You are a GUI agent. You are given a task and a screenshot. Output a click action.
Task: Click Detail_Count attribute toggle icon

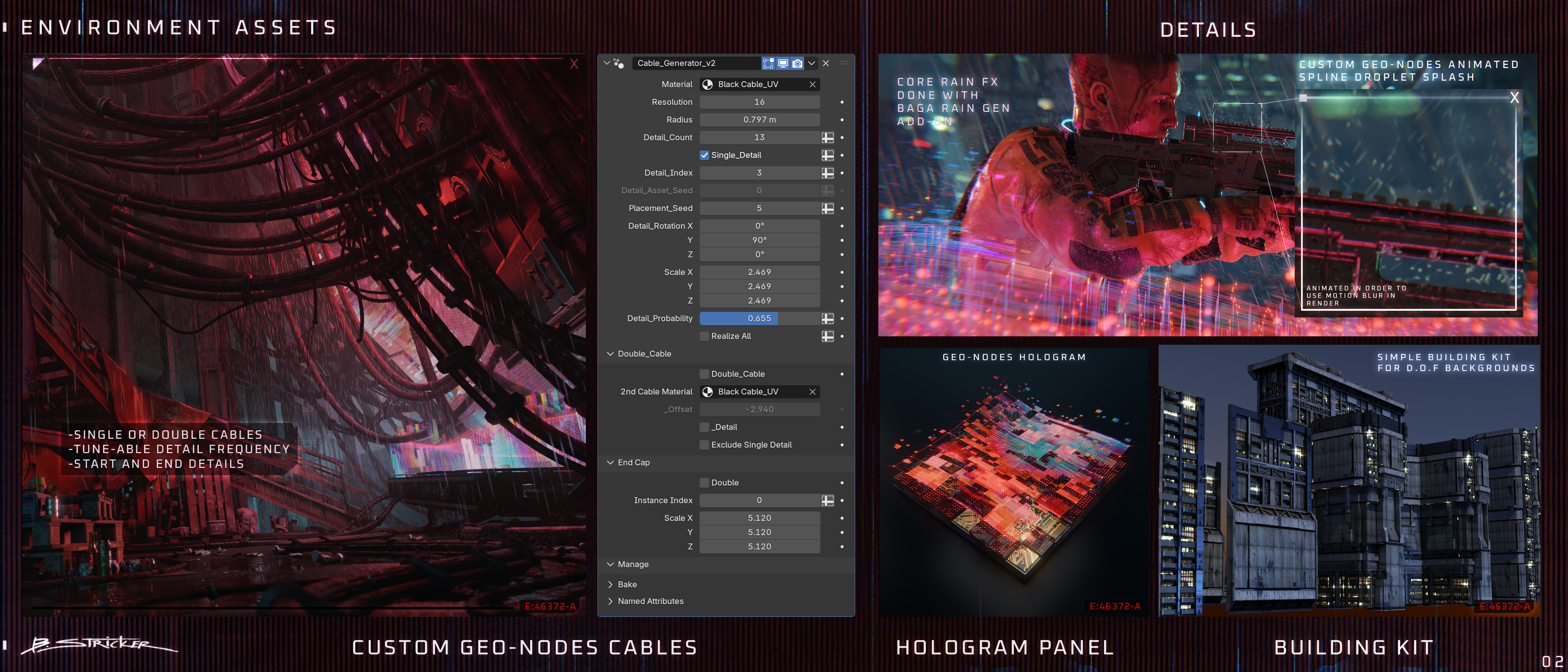pos(827,138)
